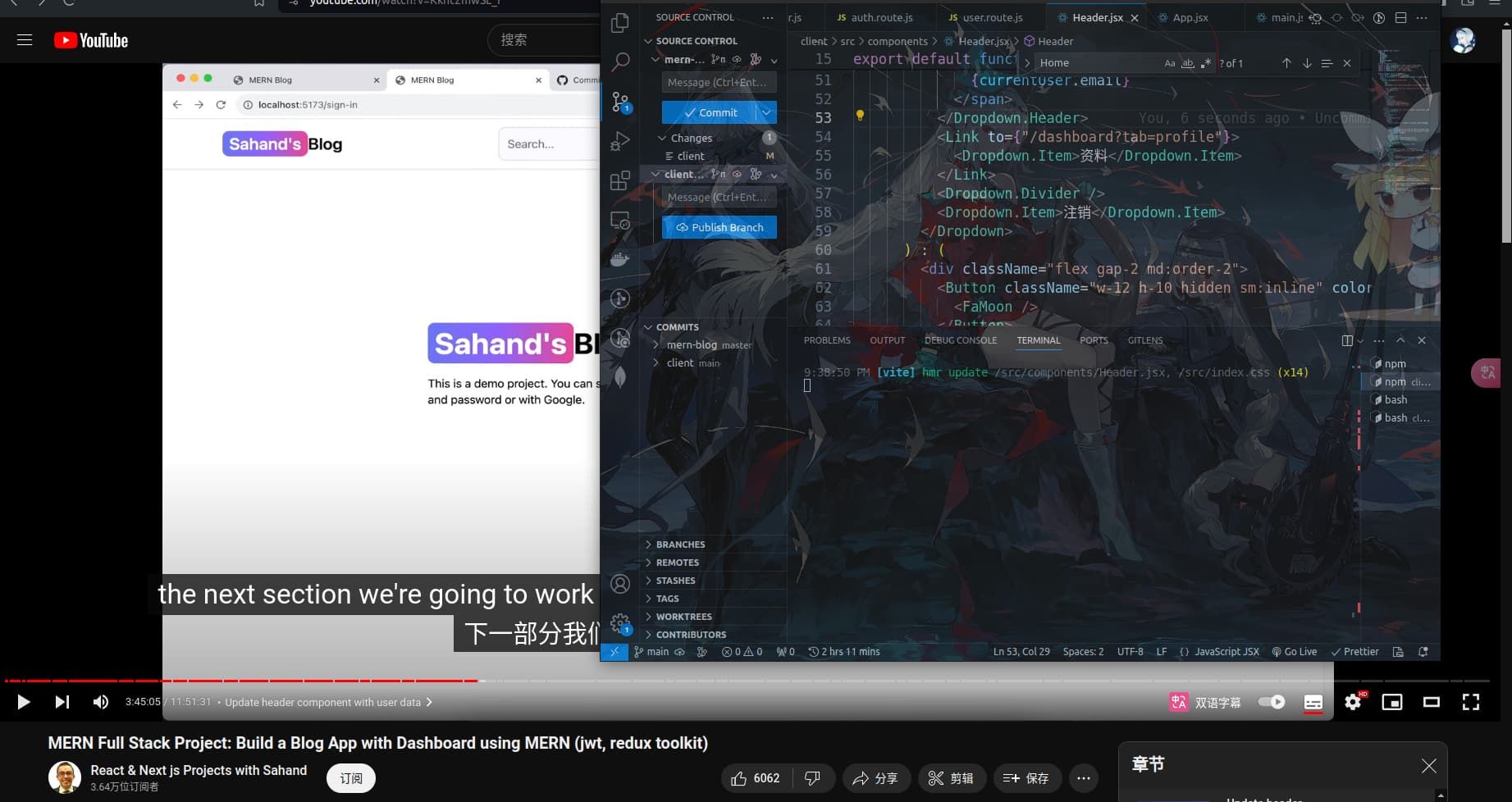Viewport: 1512px width, 802px height.
Task: Go to next find match arrow
Action: click(x=1307, y=63)
